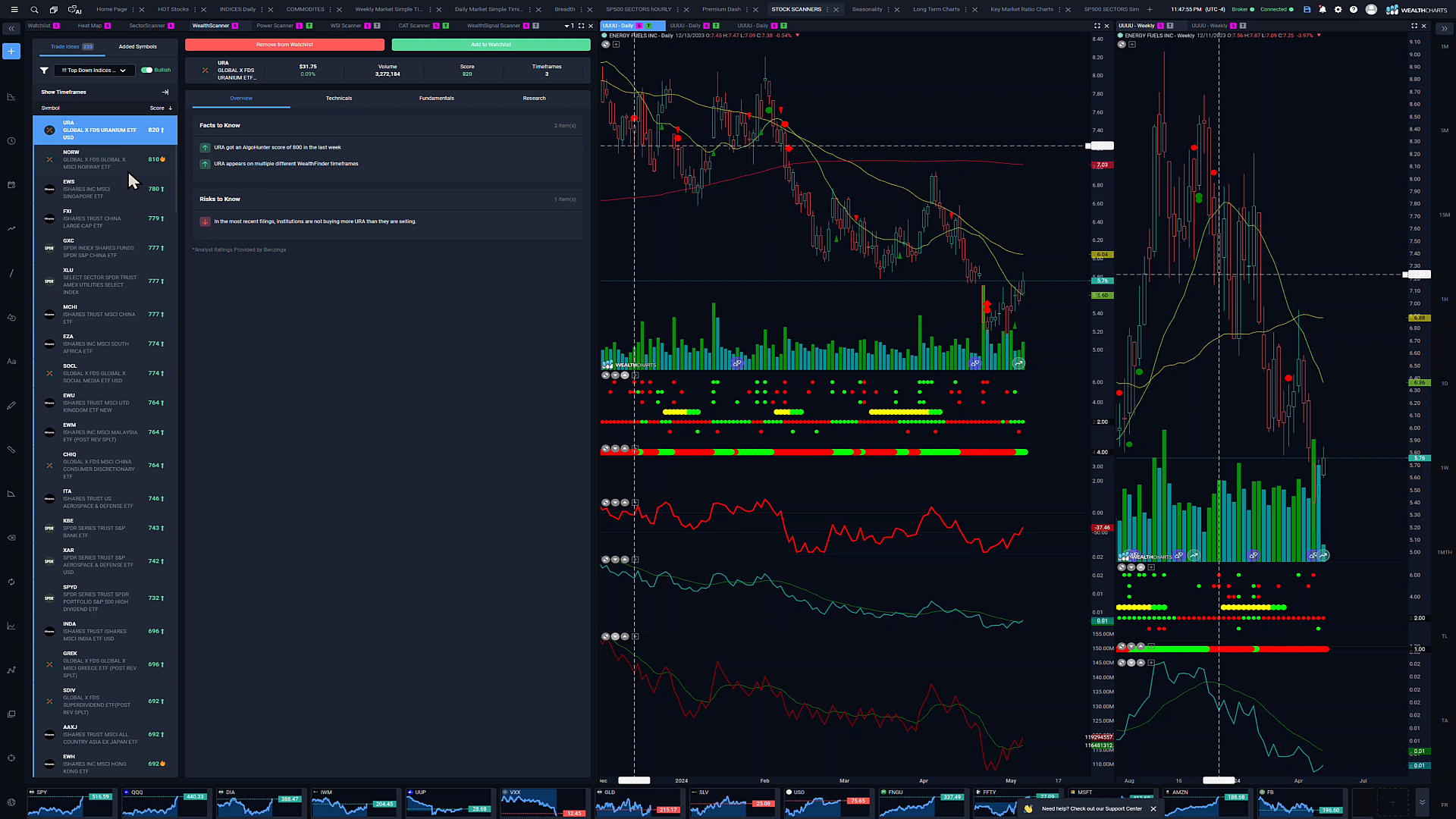Expand the right sidebar double-chevron
Screen dimensions: 1456x819
[x=1444, y=29]
